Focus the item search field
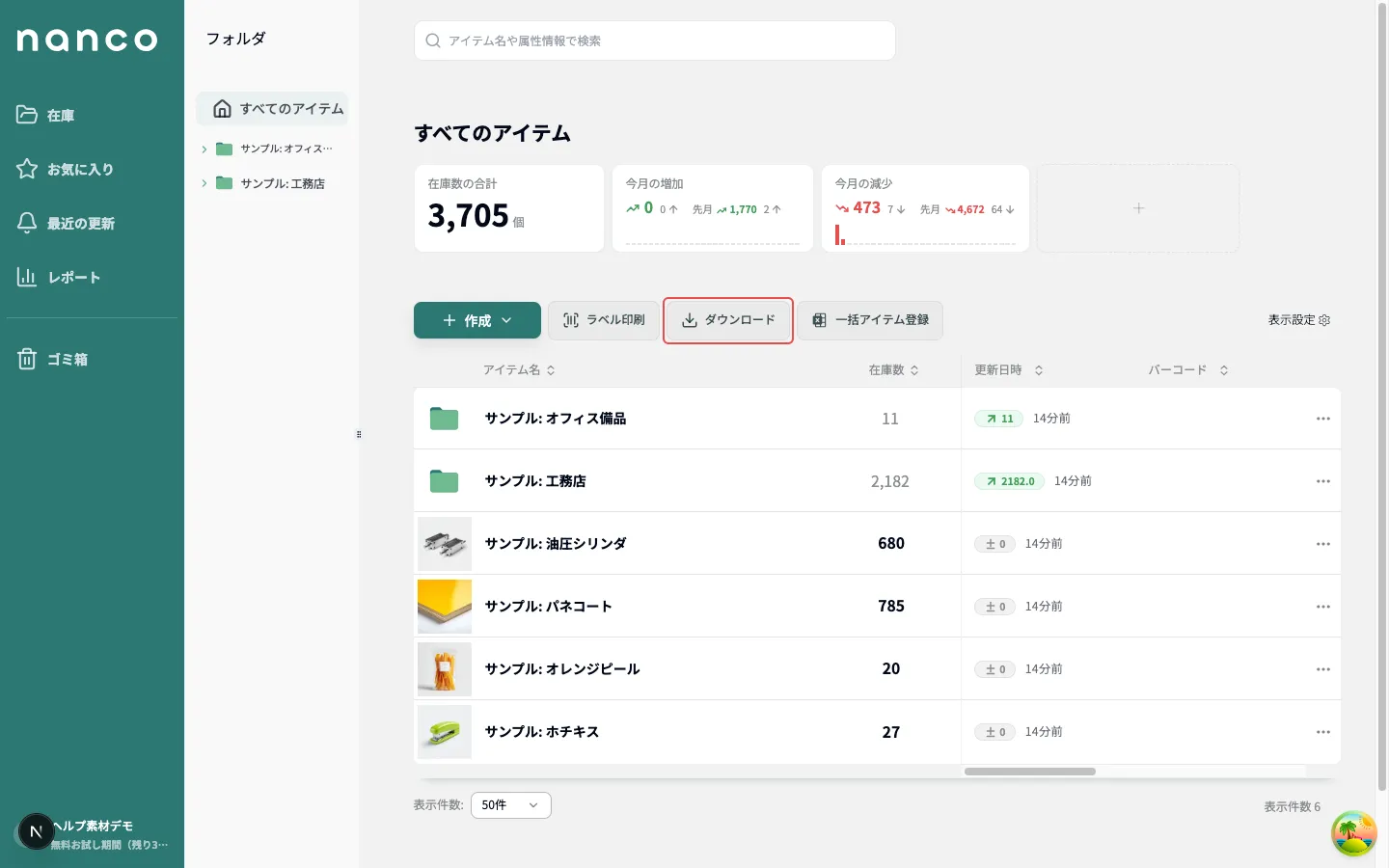 pos(655,41)
